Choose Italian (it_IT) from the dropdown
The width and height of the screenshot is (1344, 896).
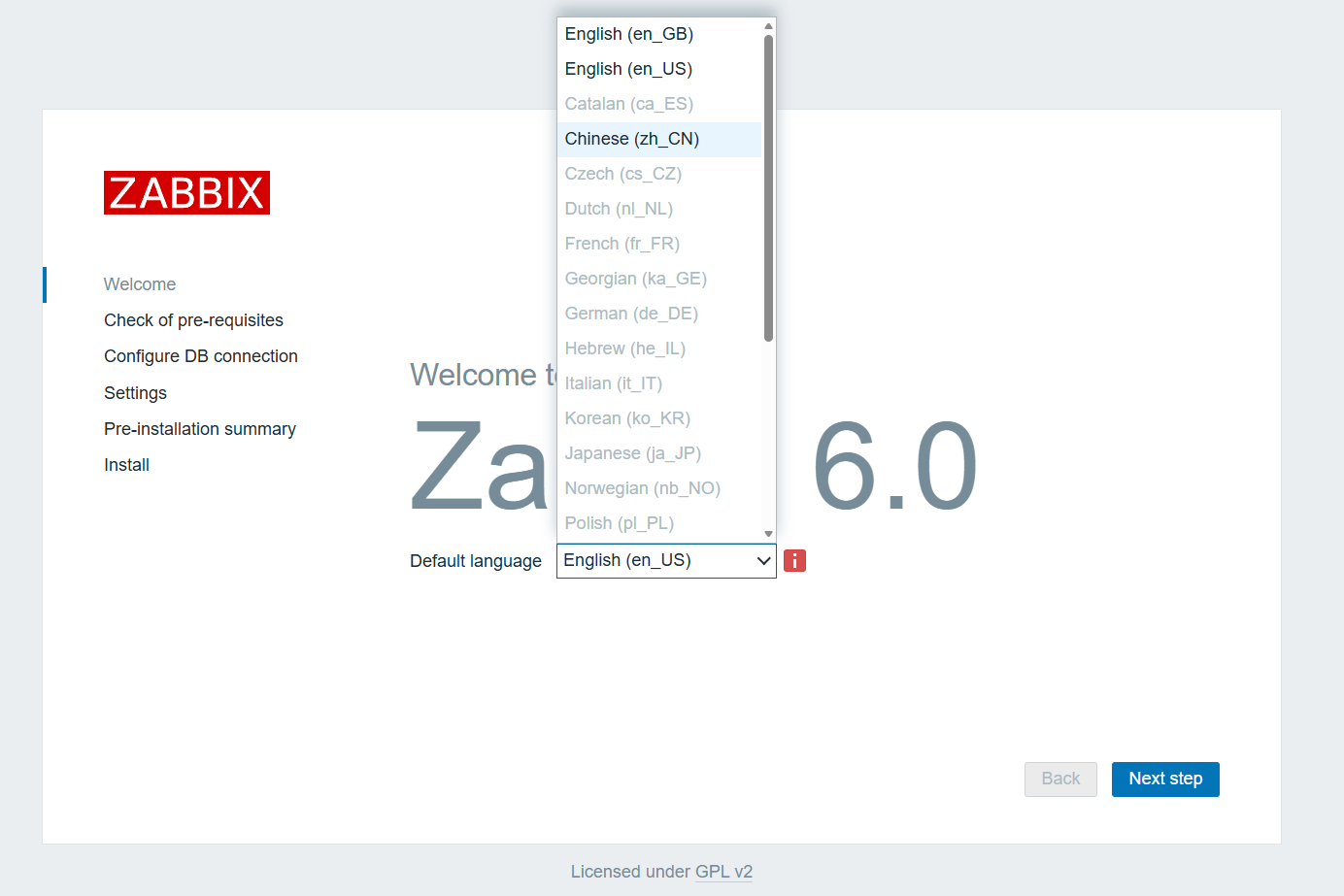pyautogui.click(x=659, y=383)
